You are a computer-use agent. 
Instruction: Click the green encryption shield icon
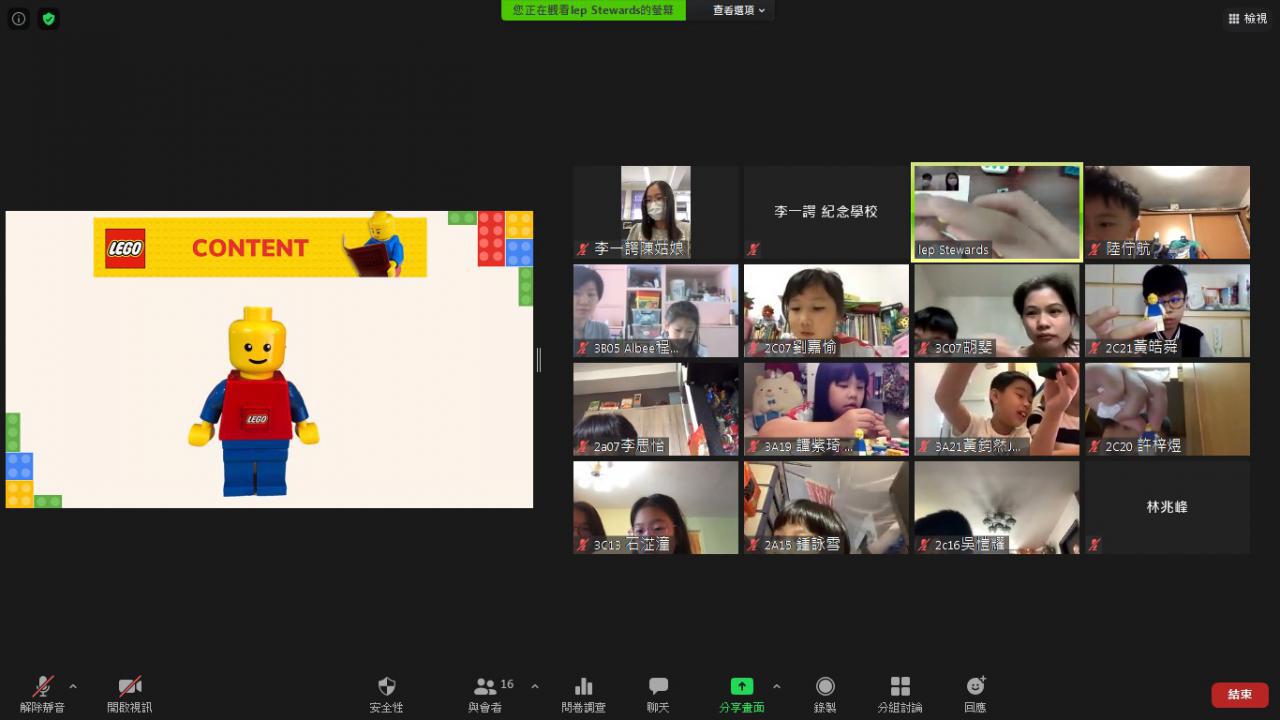tap(48, 18)
